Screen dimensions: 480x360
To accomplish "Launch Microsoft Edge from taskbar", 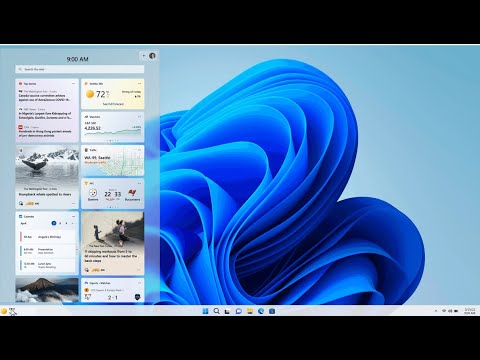I will tap(261, 311).
